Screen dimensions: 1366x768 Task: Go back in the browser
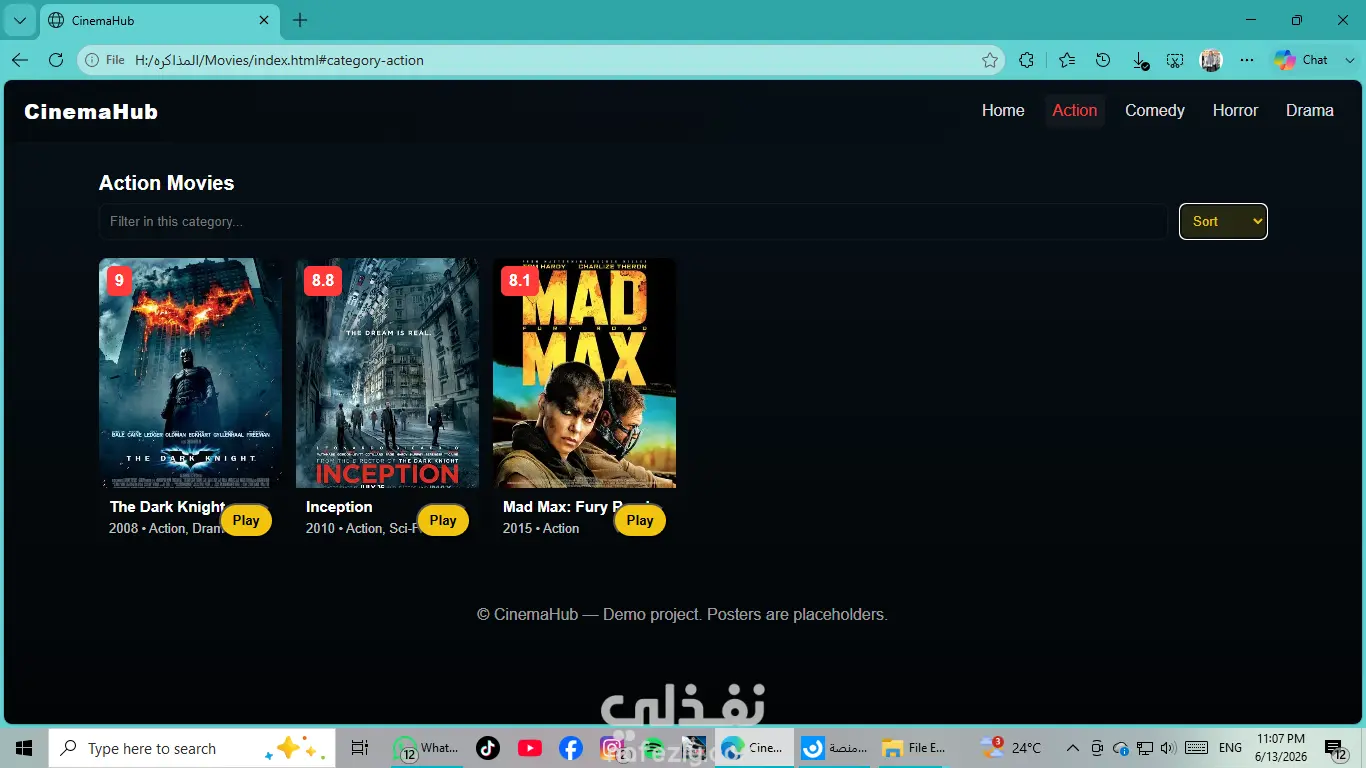20,60
